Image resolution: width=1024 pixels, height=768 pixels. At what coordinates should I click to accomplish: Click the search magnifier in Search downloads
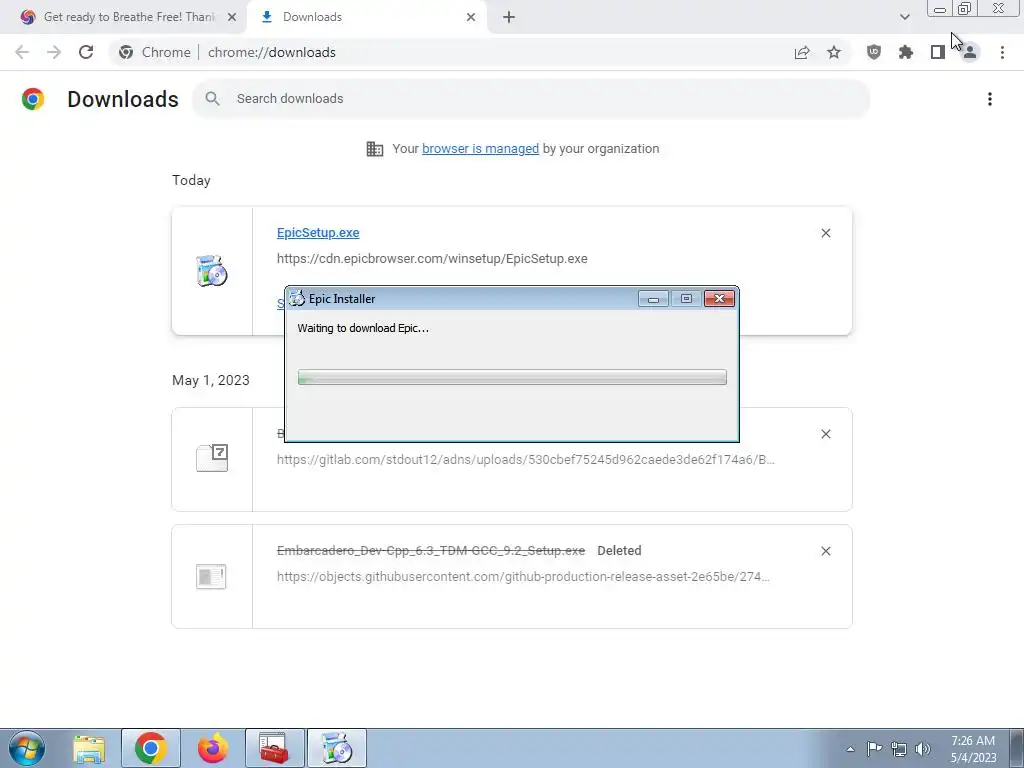[212, 99]
